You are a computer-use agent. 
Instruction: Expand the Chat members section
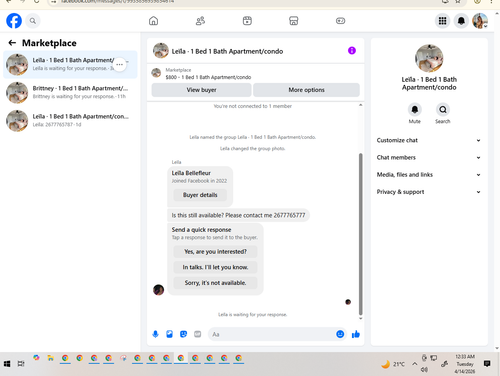[x=429, y=157]
